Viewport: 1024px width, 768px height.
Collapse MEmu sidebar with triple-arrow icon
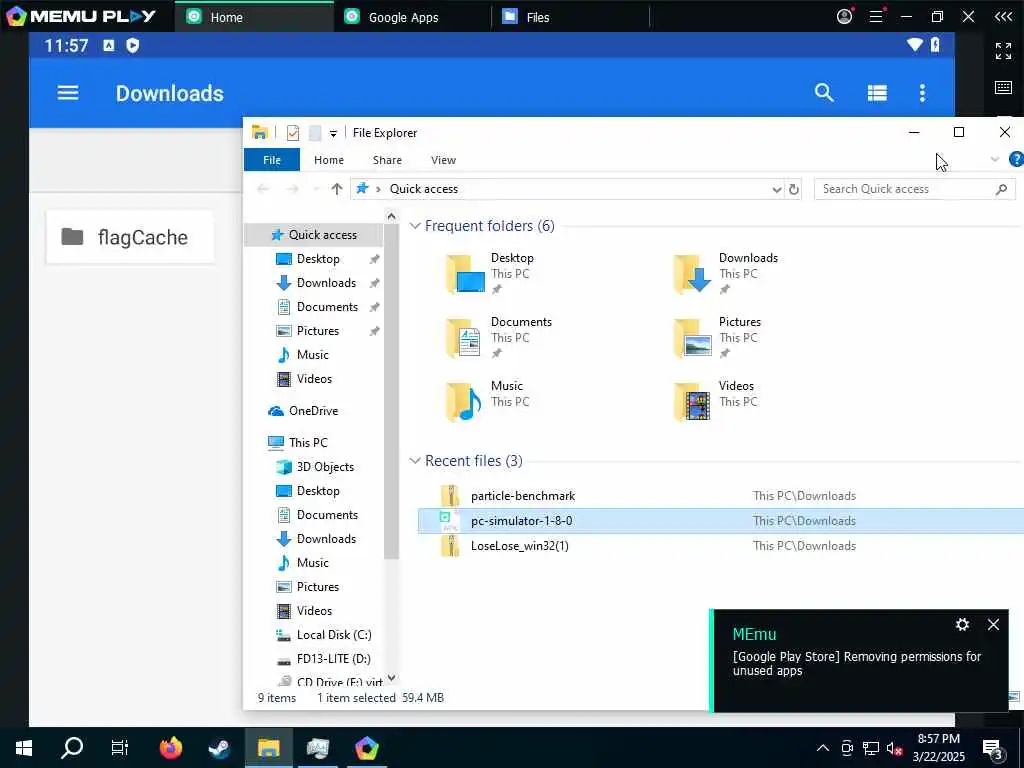(x=1003, y=16)
